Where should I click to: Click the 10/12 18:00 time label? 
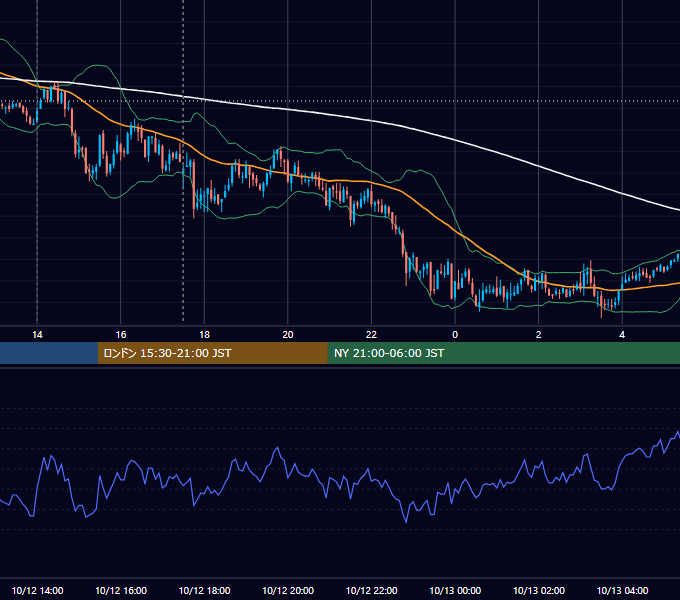coord(204,590)
